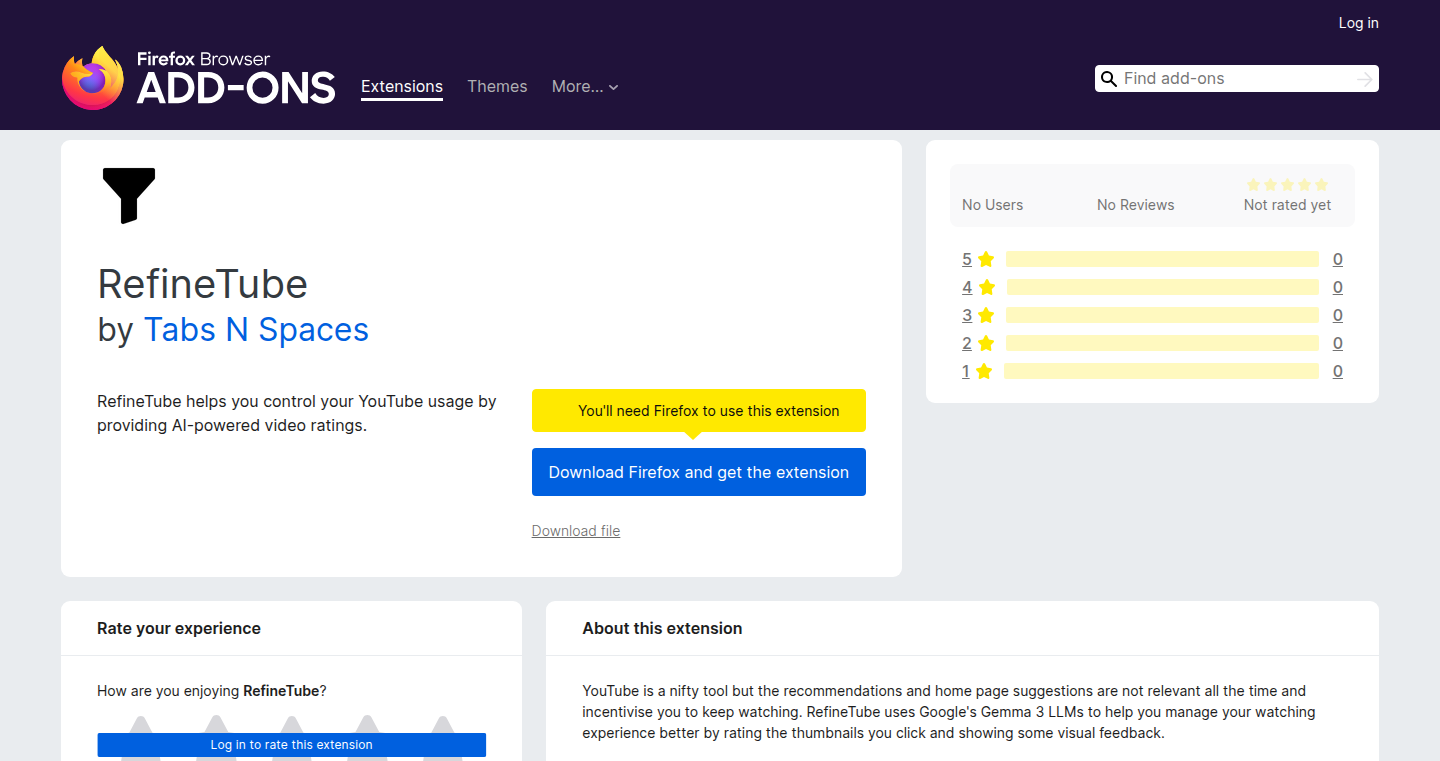The height and width of the screenshot is (761, 1440).
Task: Click the search magnifier icon
Action: [x=1108, y=79]
